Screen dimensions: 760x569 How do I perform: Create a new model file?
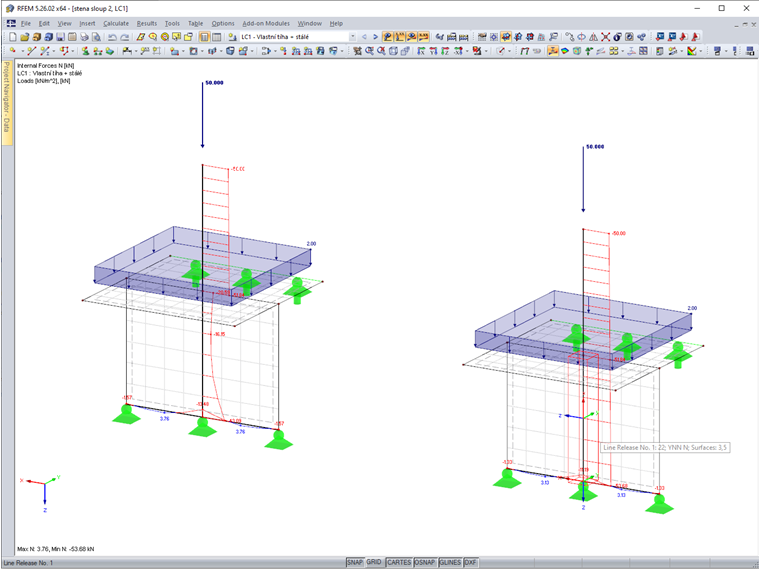[13, 37]
